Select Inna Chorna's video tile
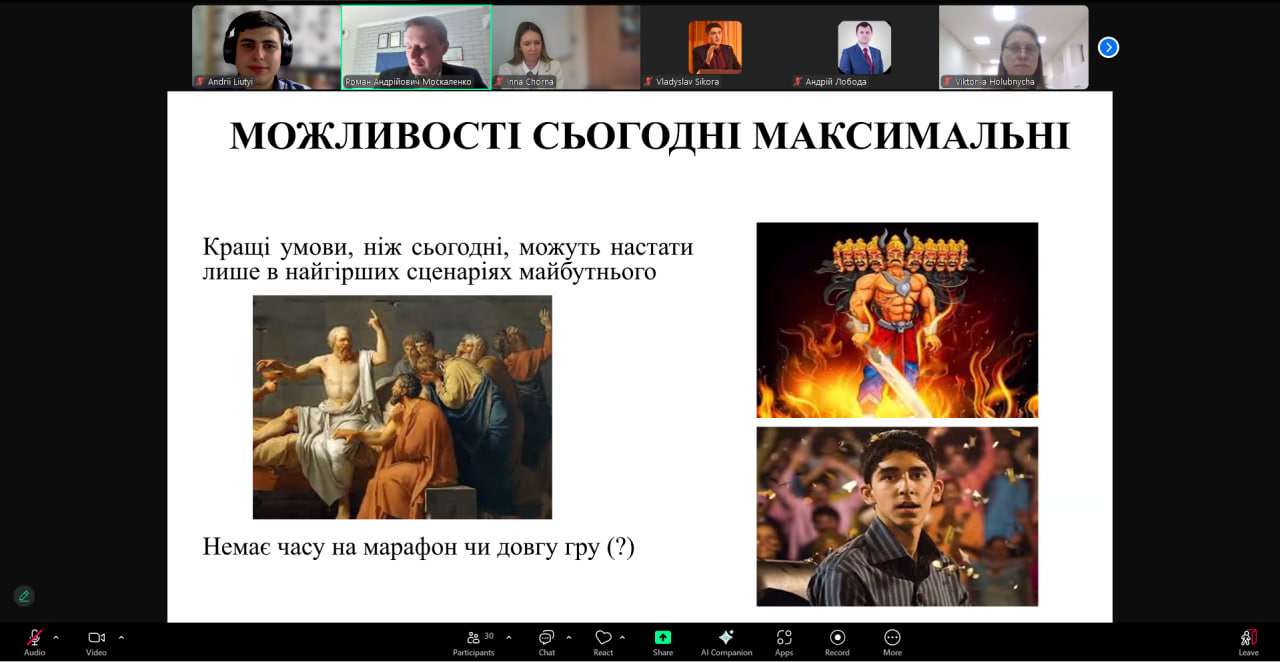The width and height of the screenshot is (1280, 662). [x=566, y=47]
